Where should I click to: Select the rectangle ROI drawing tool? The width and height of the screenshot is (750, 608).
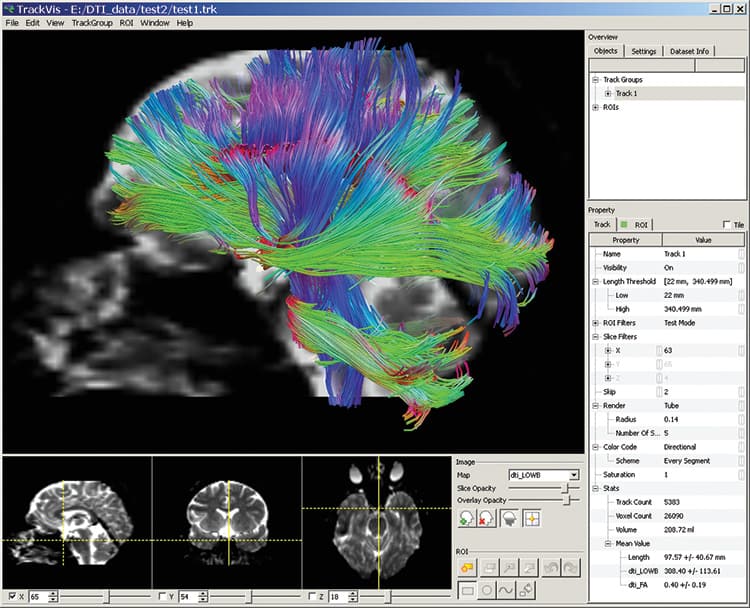coord(467,590)
